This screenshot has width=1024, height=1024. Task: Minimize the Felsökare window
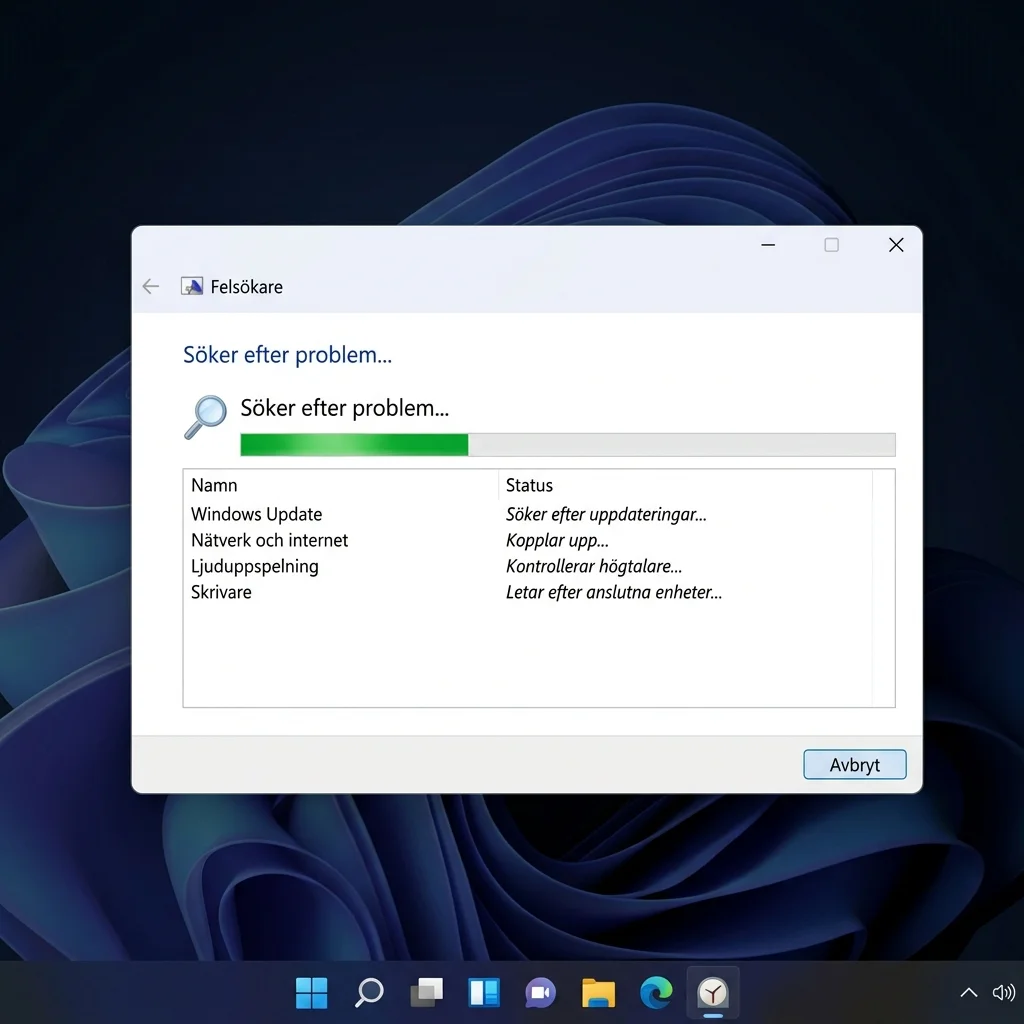pos(768,245)
